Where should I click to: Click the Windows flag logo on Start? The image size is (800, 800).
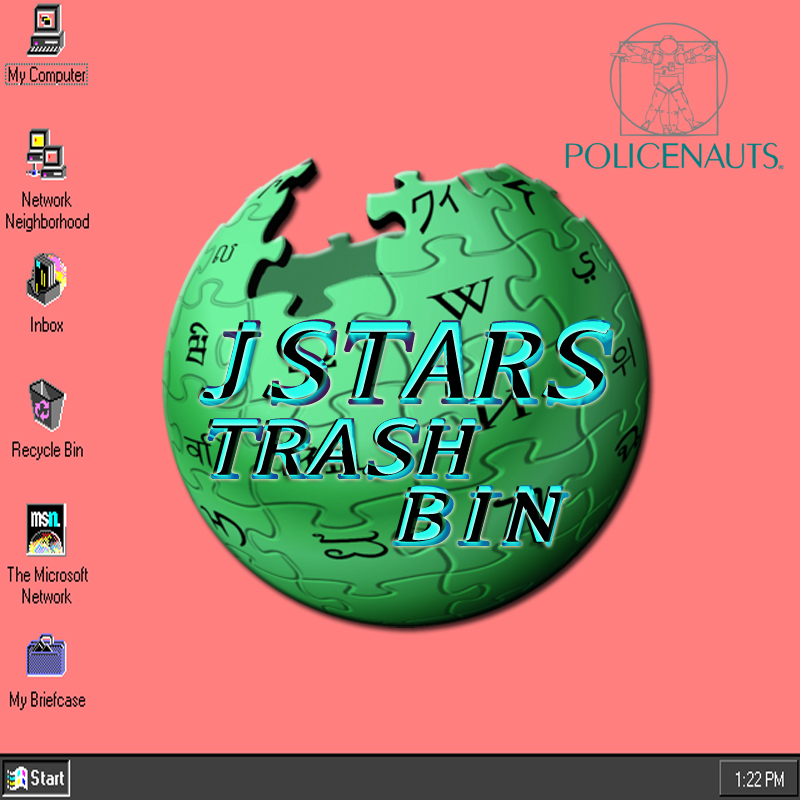tap(16, 778)
